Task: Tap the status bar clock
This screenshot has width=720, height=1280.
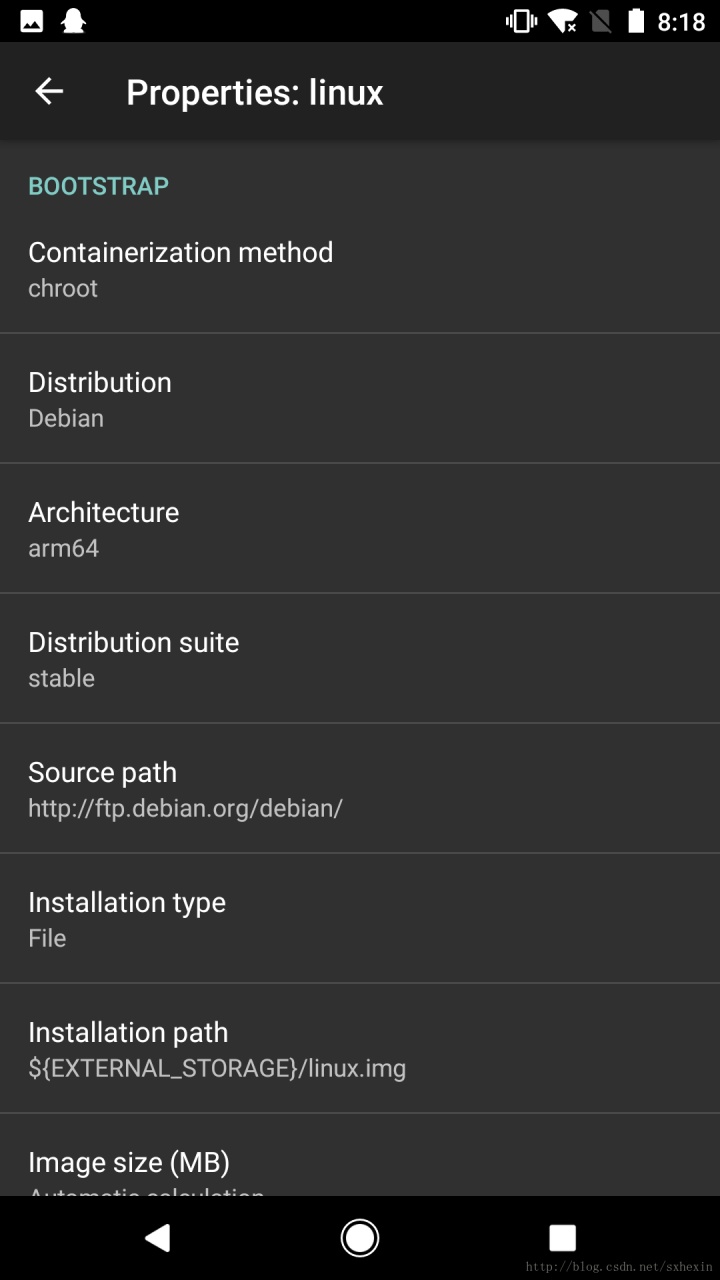Action: [x=681, y=21]
